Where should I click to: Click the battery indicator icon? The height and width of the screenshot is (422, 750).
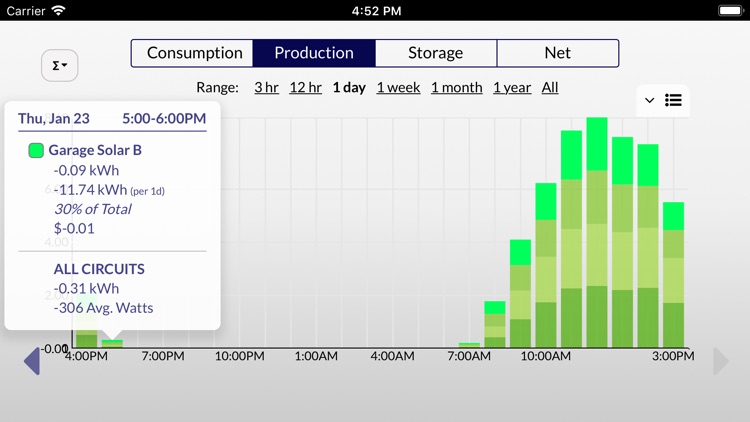point(729,11)
